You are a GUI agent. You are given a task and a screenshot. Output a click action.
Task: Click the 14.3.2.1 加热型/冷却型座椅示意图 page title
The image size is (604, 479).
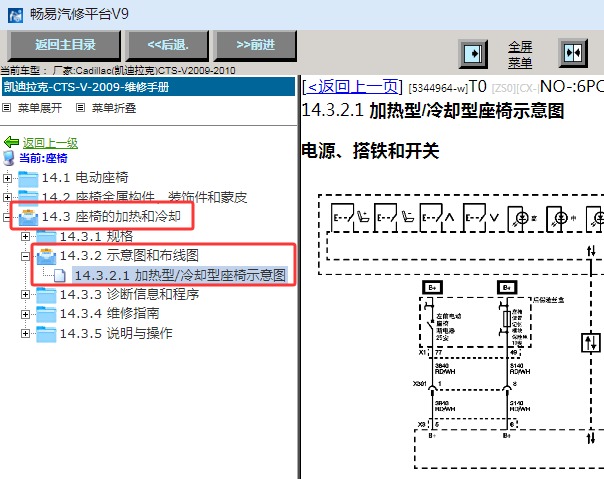433,111
